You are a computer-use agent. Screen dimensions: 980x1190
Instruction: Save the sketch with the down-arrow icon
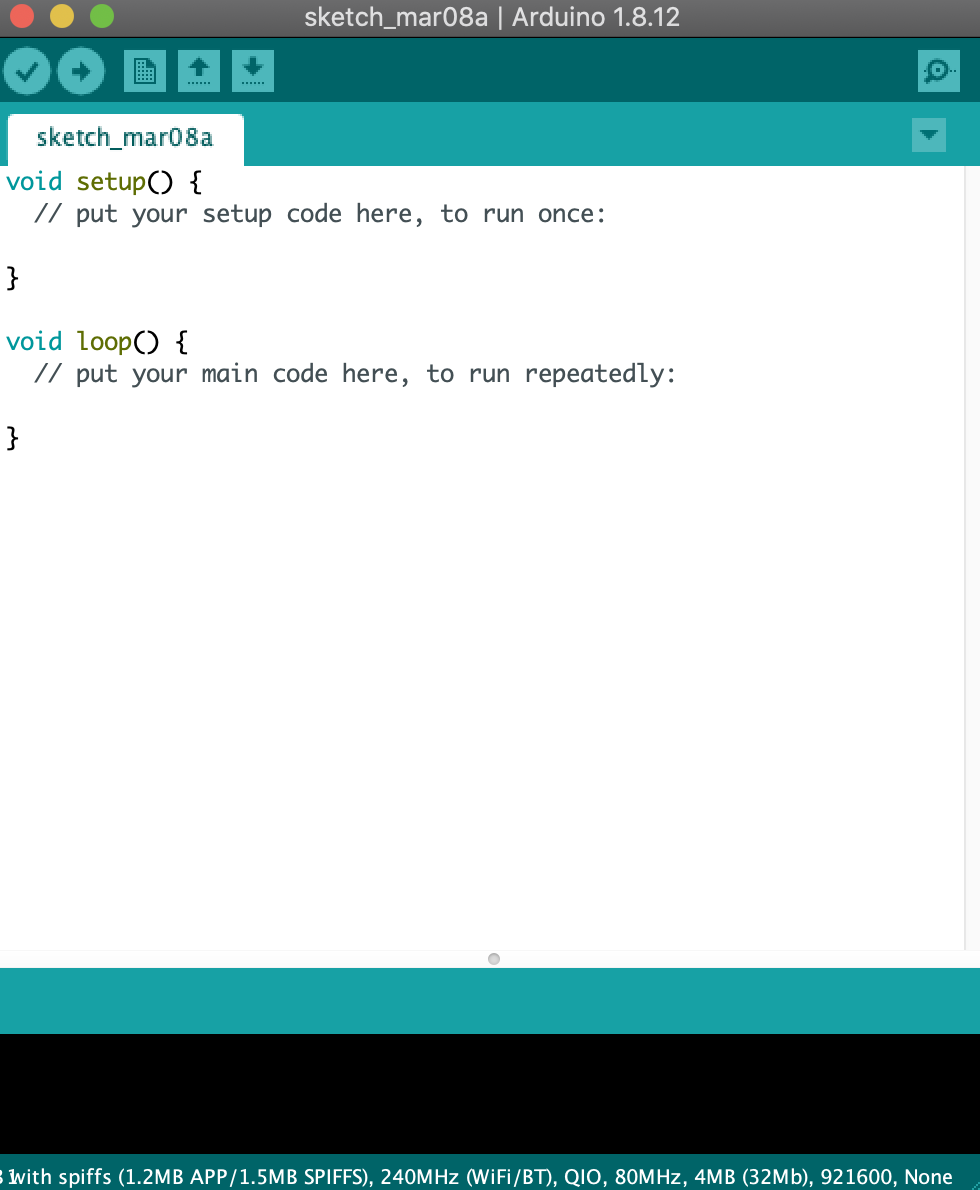tap(253, 71)
